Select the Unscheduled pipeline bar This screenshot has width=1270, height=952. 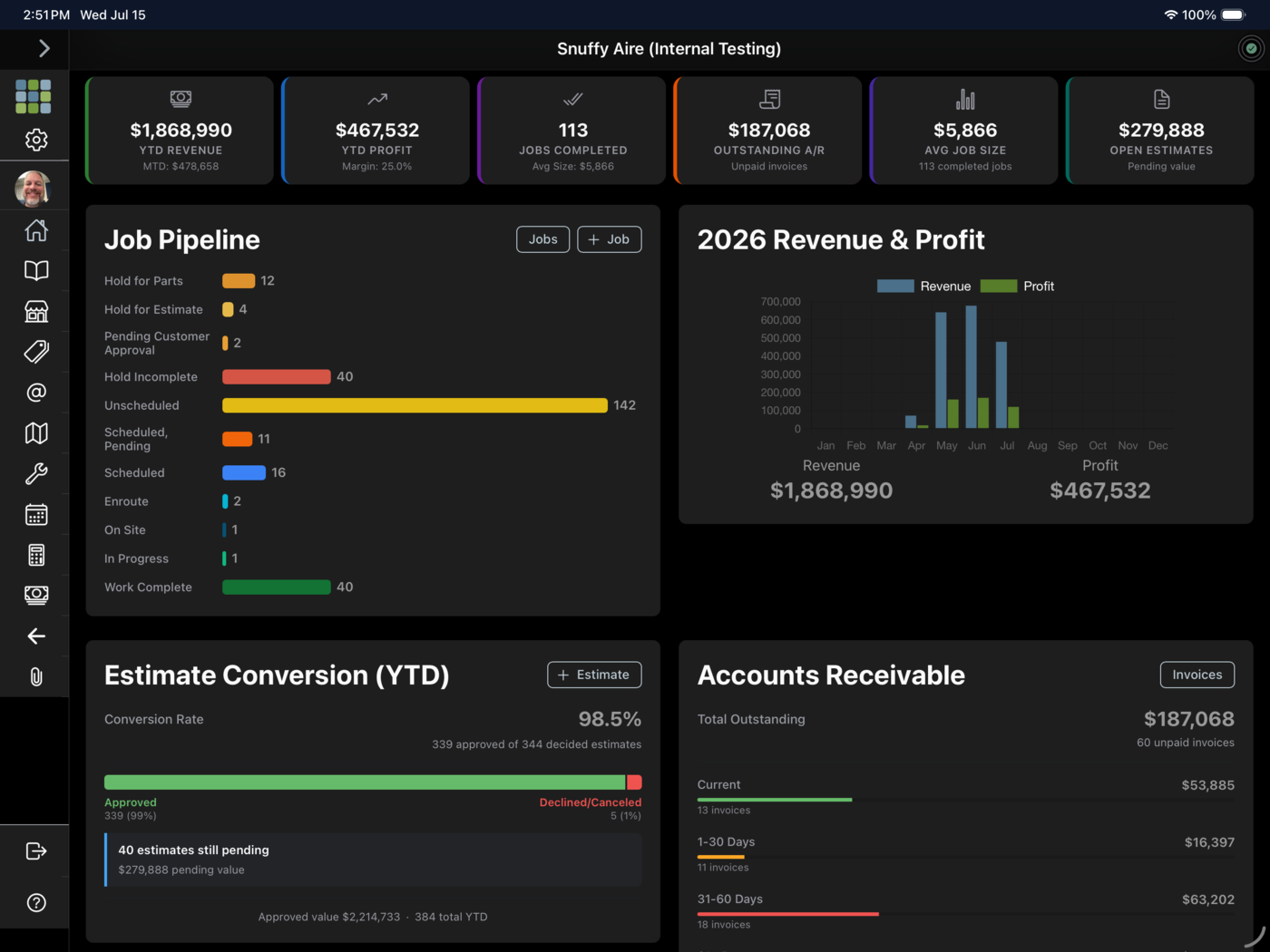coord(415,405)
